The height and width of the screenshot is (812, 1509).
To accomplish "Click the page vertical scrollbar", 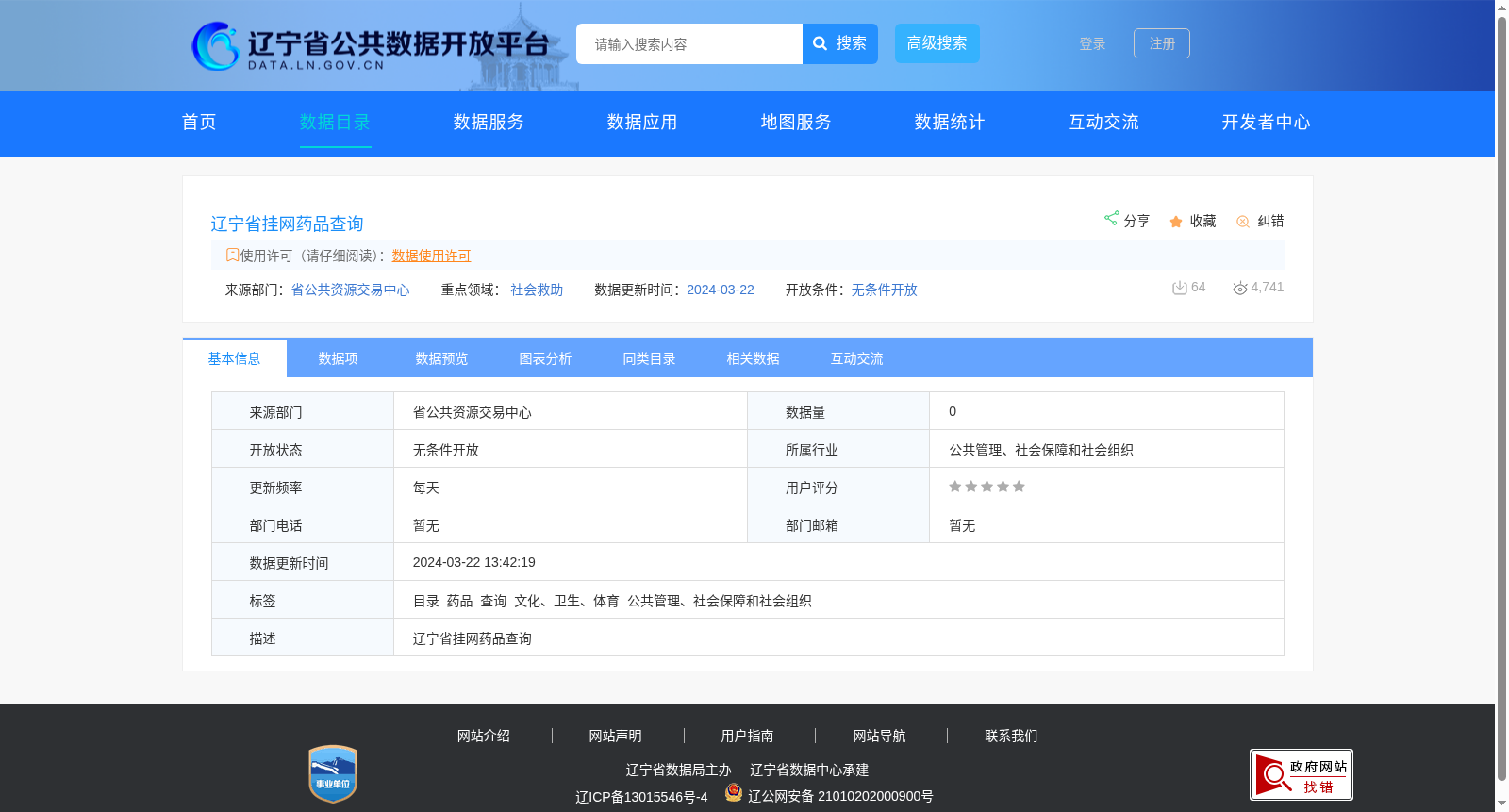I will pyautogui.click(x=1502, y=399).
